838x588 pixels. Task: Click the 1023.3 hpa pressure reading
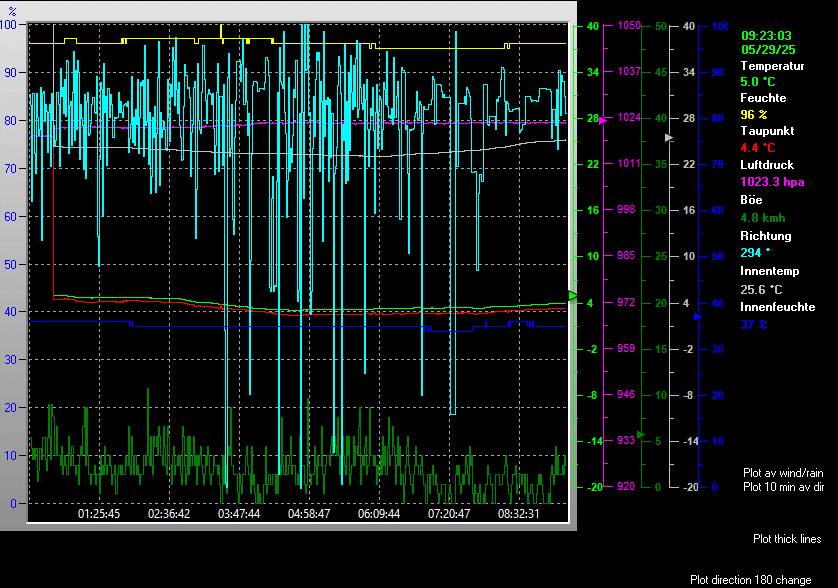(772, 182)
